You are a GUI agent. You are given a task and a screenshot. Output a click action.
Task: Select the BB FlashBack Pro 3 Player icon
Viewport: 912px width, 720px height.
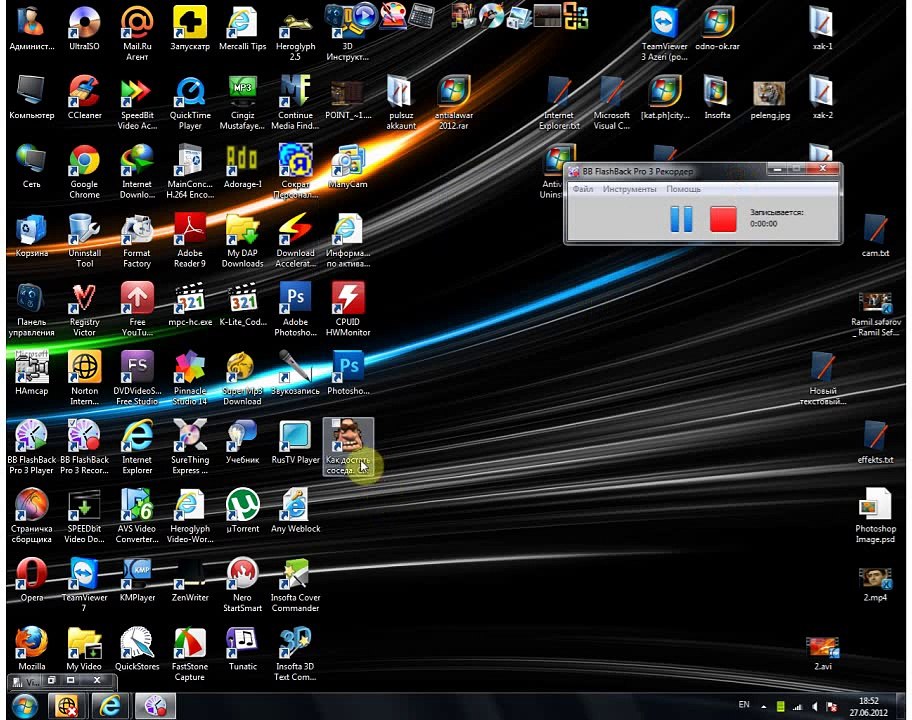31,447
